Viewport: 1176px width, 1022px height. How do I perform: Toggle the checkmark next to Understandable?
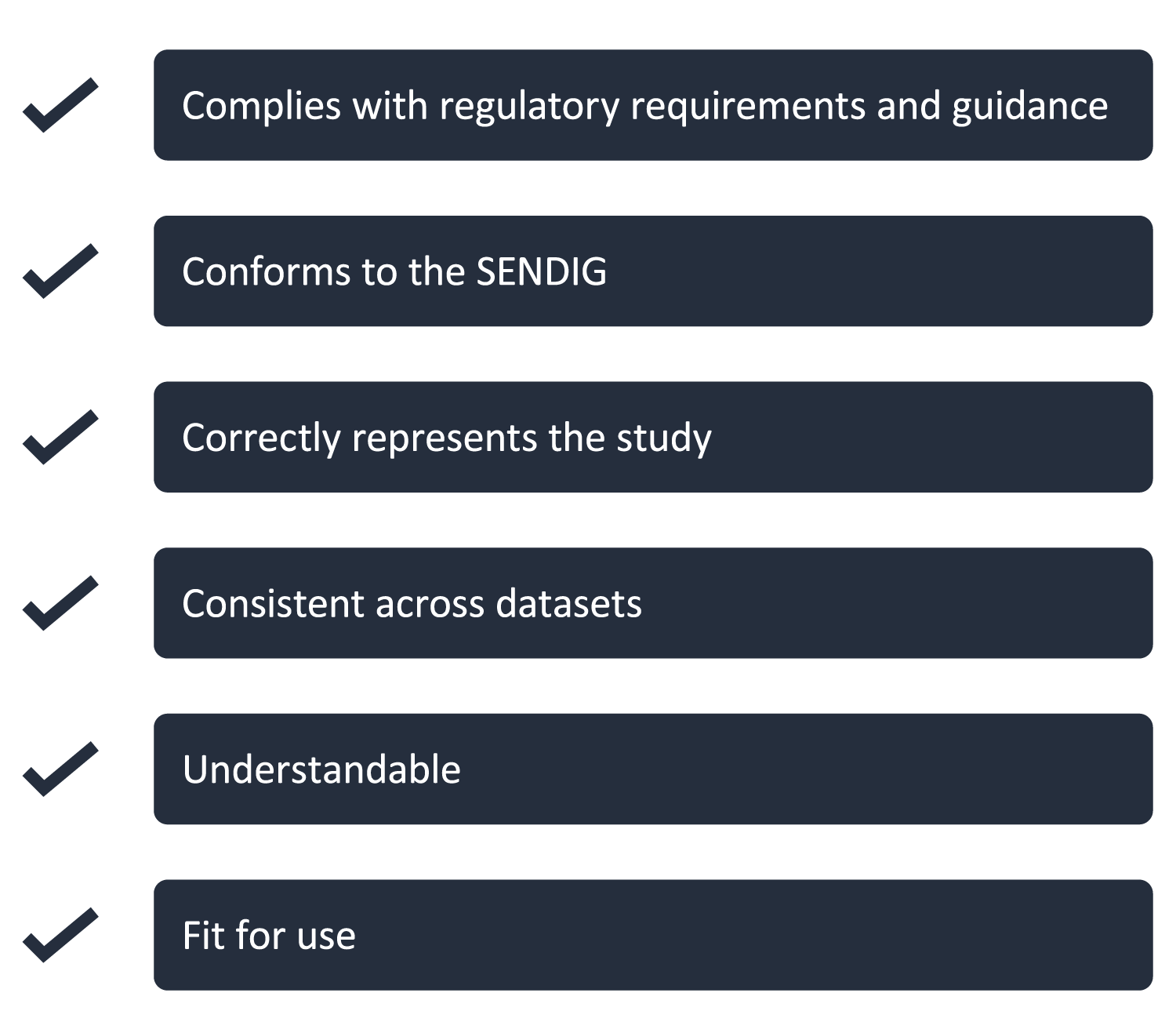[x=60, y=769]
